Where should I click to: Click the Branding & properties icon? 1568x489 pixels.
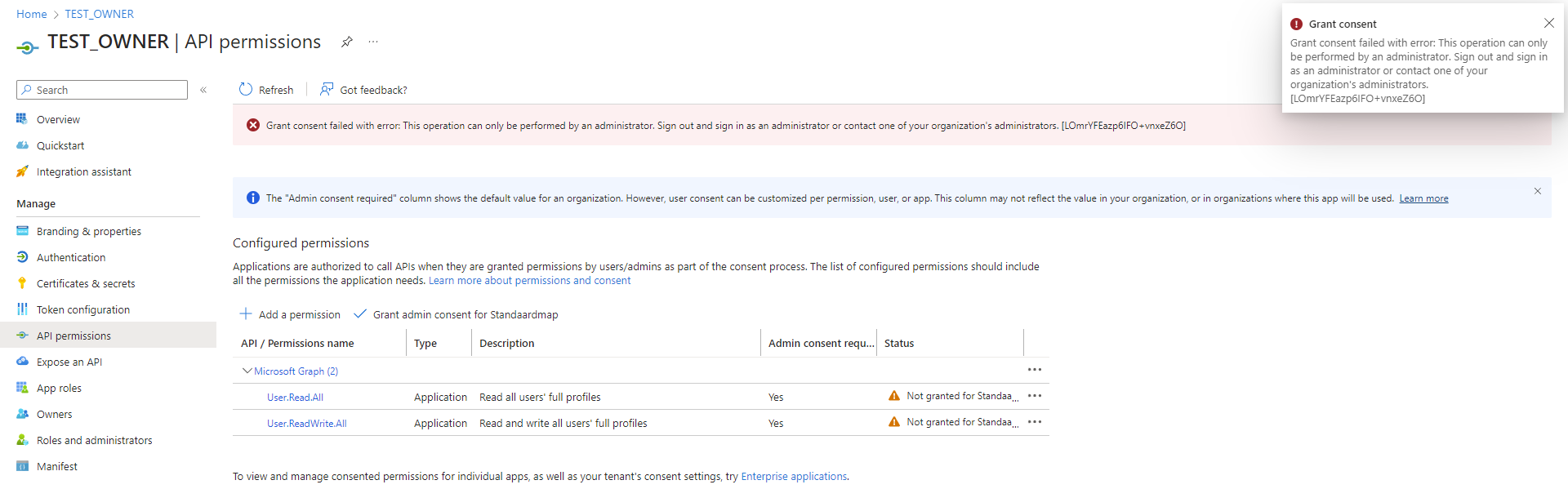click(22, 231)
